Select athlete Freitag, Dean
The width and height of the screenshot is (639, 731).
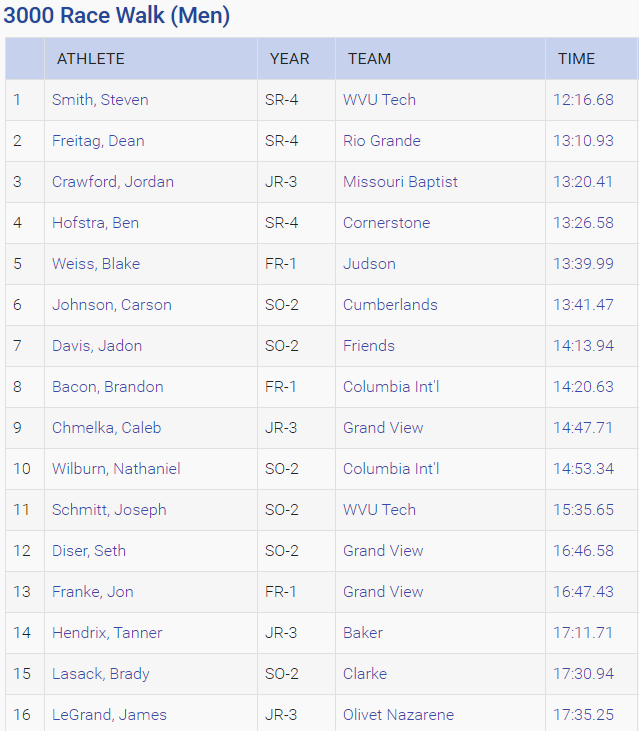pyautogui.click(x=98, y=141)
